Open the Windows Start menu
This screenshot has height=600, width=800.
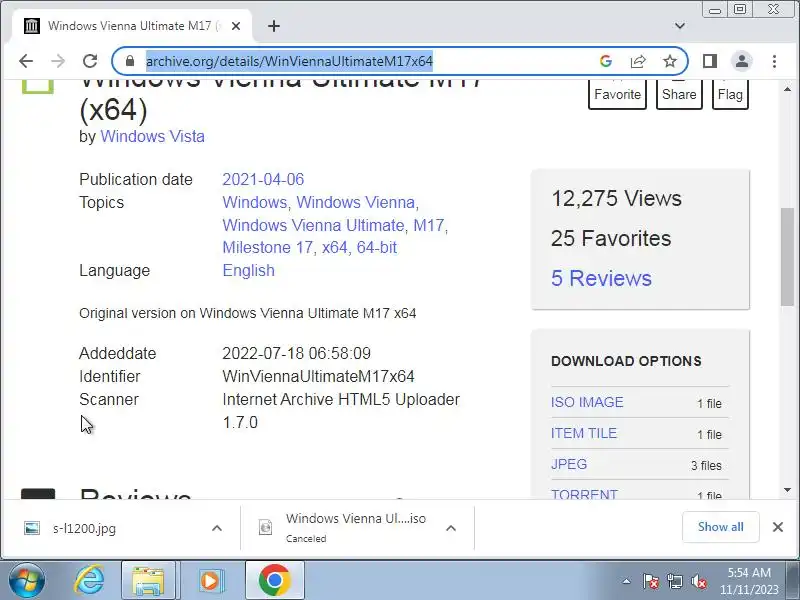pyautogui.click(x=26, y=580)
